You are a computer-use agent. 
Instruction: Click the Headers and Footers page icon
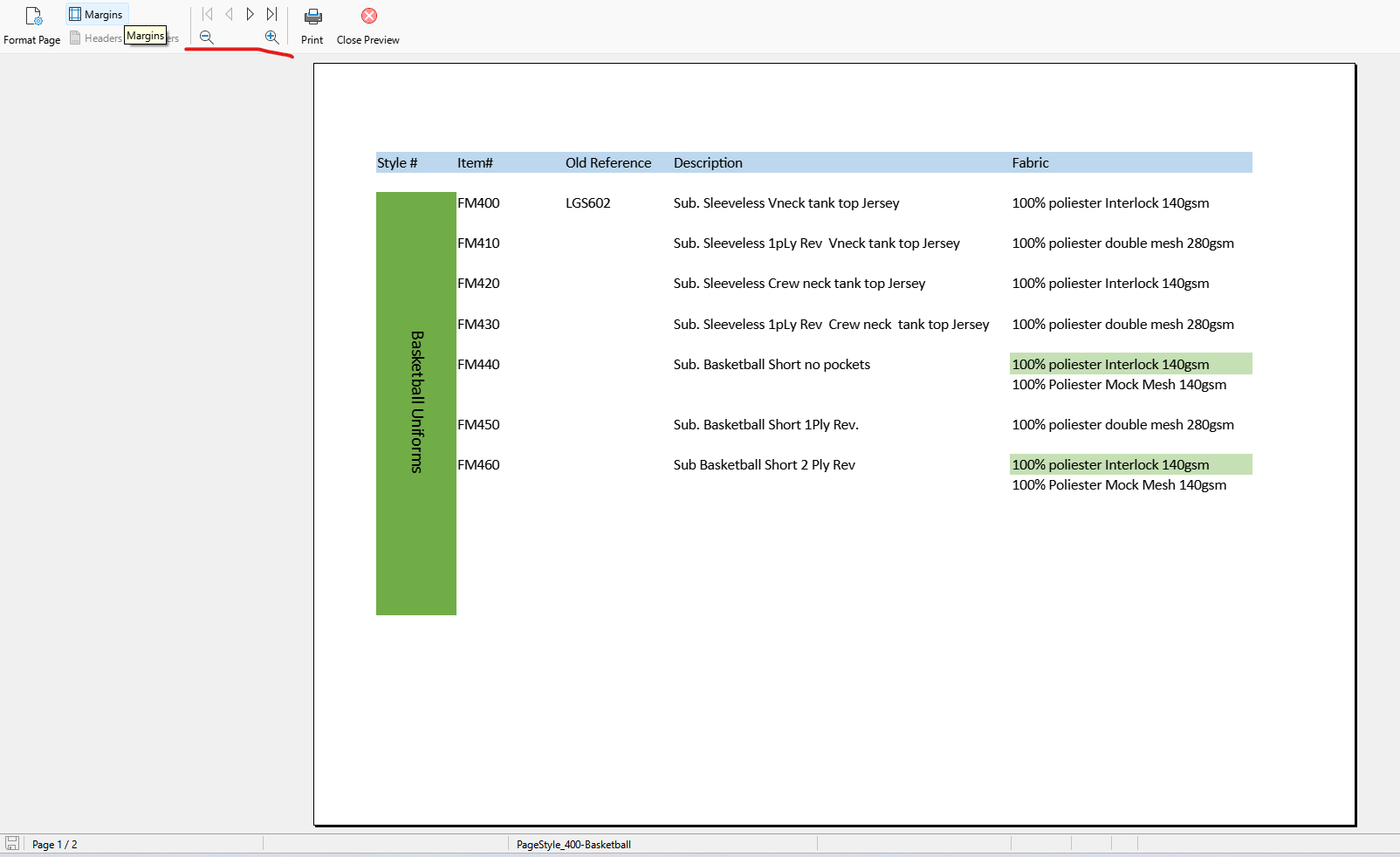click(76, 38)
